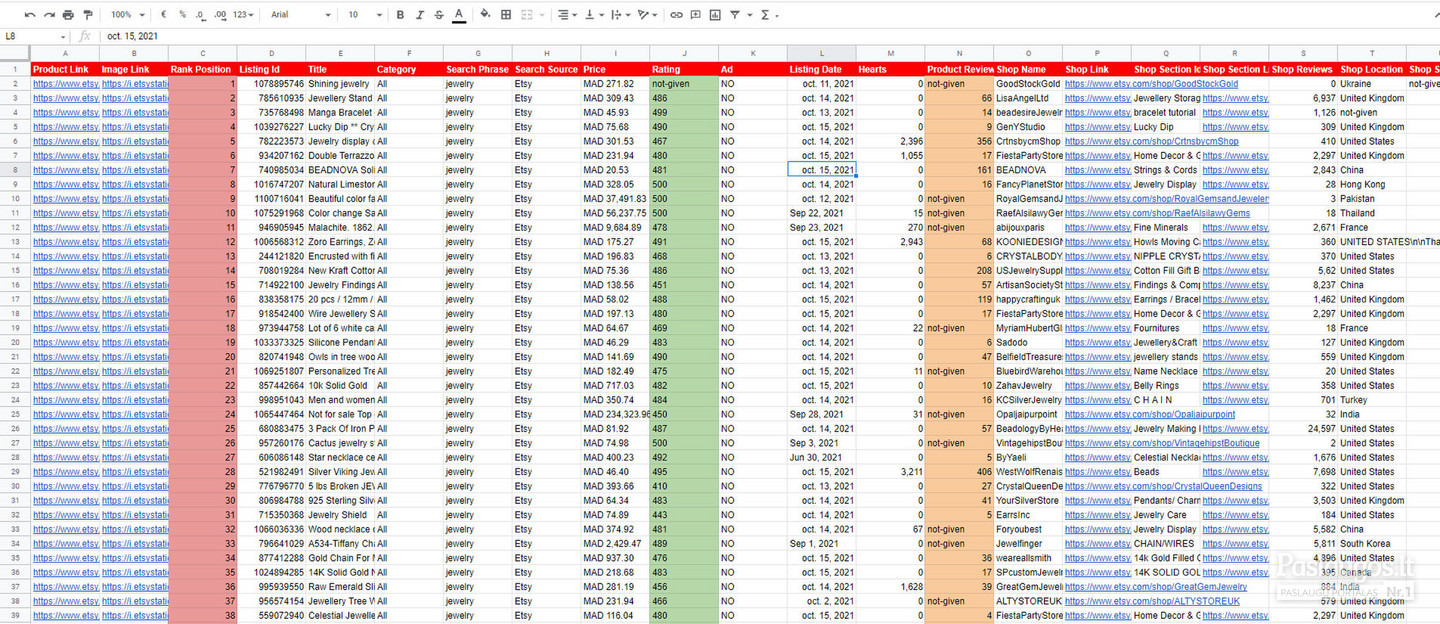
Task: Redo the last undone action
Action: coord(49,15)
